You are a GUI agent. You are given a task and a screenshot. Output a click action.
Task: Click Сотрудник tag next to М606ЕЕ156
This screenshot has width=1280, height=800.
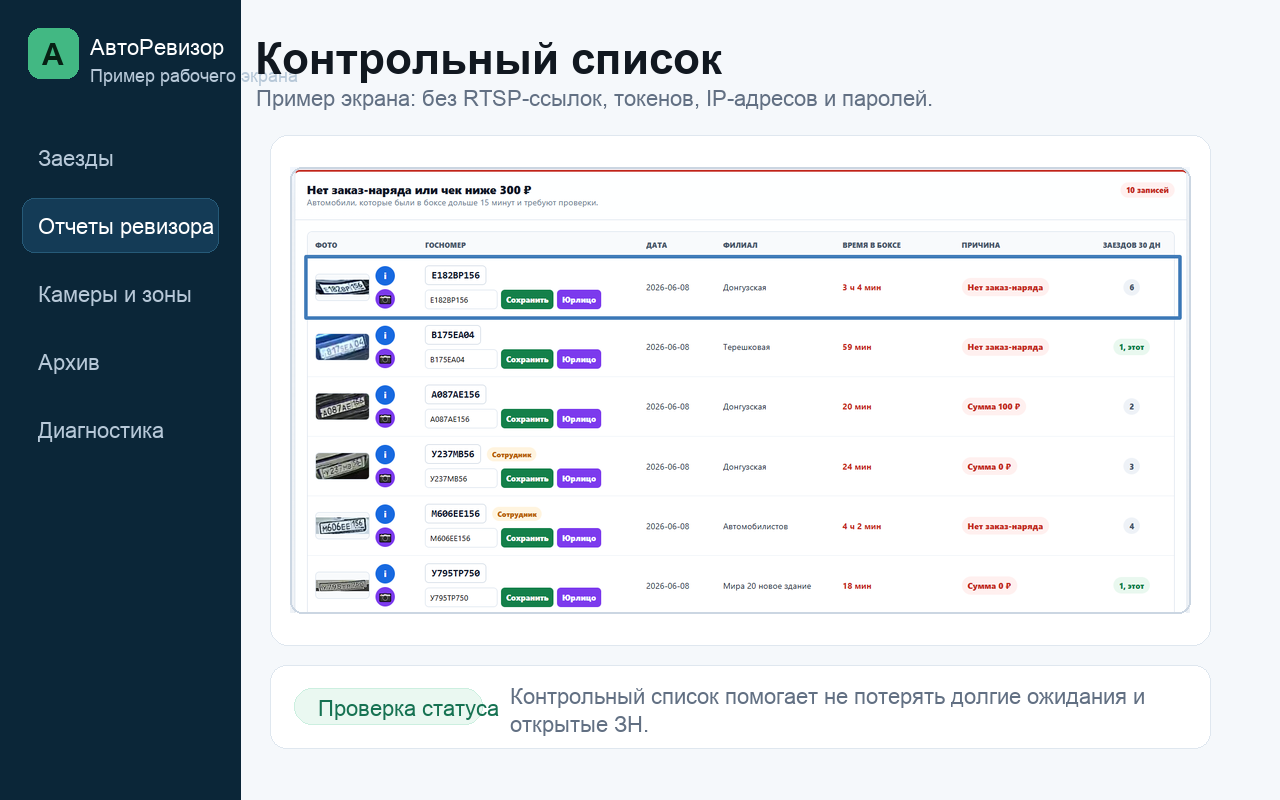coord(517,514)
